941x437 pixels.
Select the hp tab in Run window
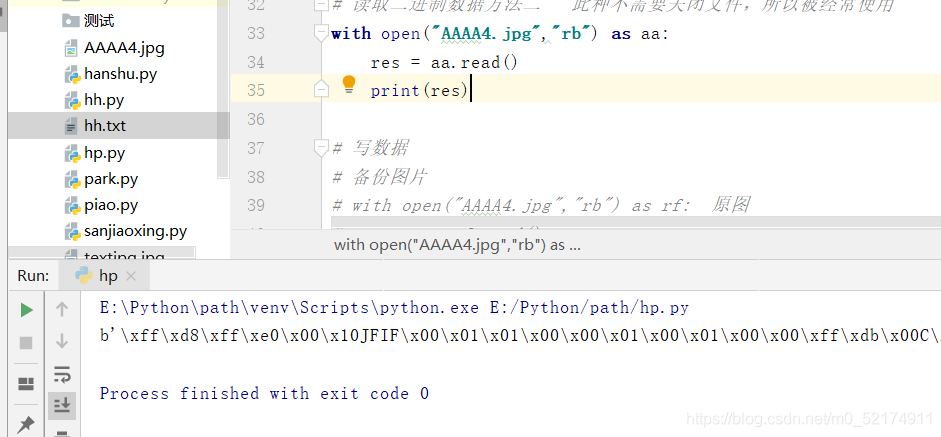(104, 276)
